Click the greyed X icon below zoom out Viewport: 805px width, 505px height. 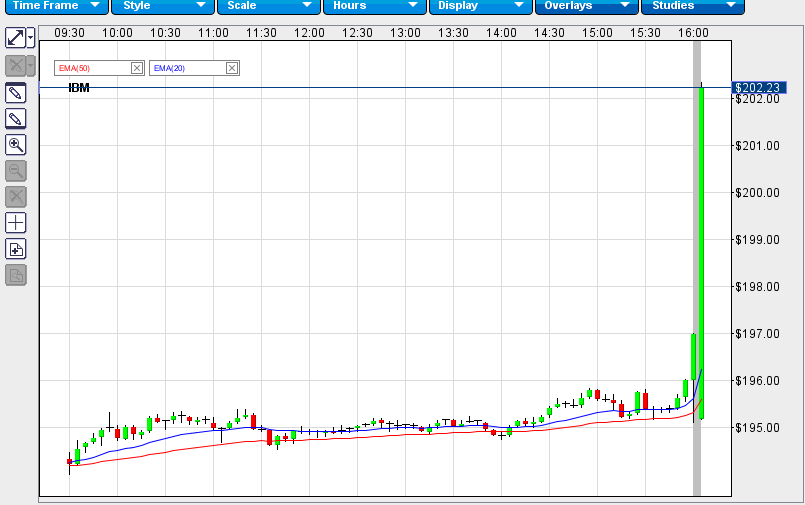point(15,197)
